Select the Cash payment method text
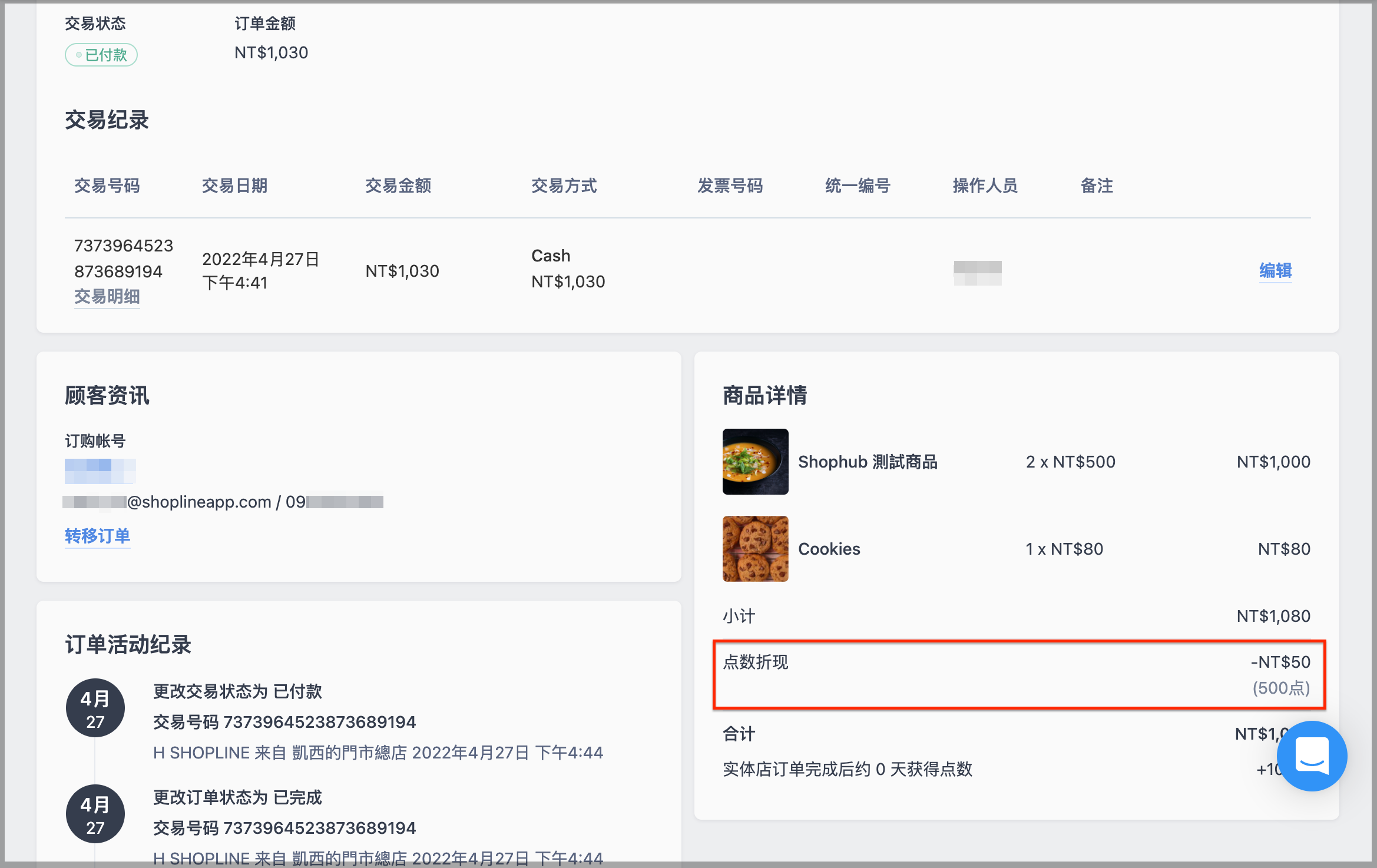The width and height of the screenshot is (1377, 868). [x=551, y=256]
